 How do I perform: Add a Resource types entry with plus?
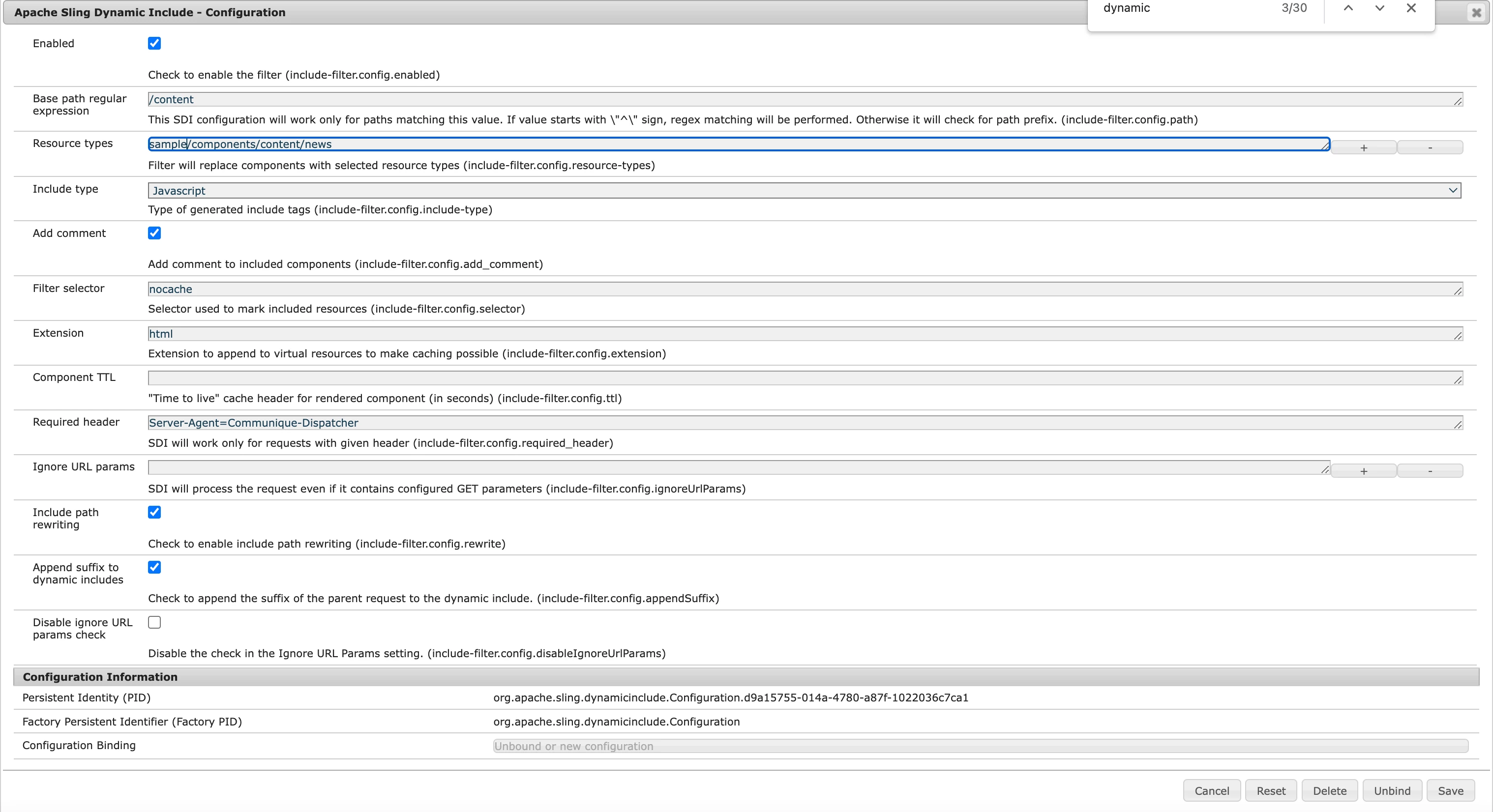pyautogui.click(x=1363, y=147)
